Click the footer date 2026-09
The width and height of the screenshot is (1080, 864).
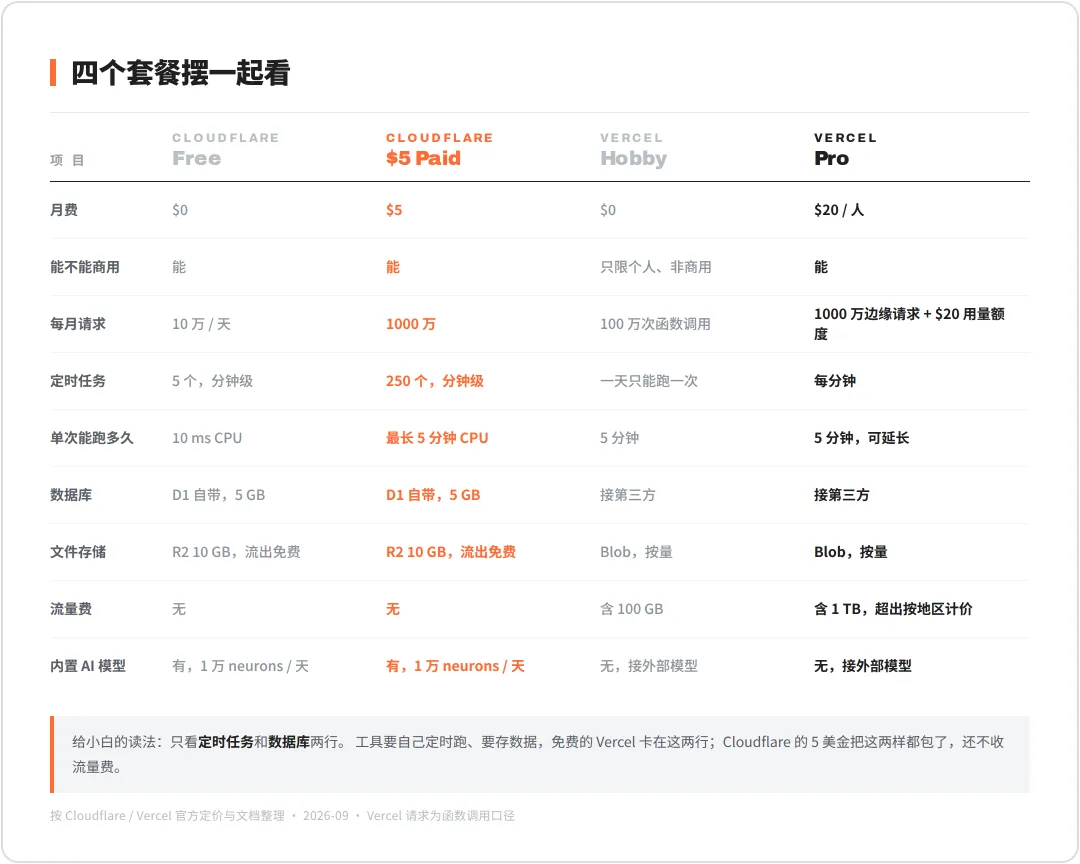(x=326, y=816)
